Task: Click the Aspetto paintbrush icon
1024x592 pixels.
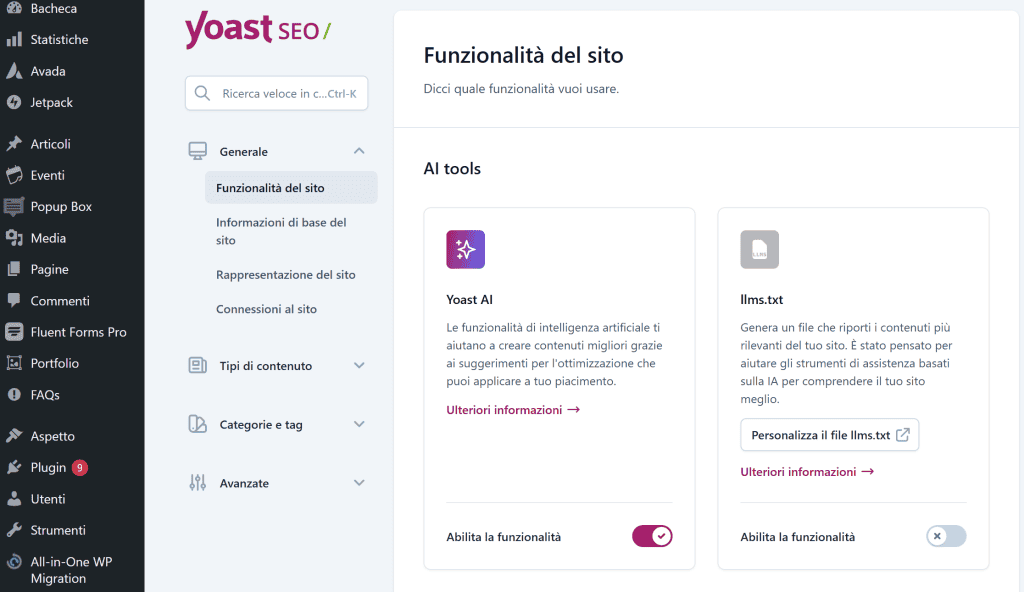Action: coord(14,436)
